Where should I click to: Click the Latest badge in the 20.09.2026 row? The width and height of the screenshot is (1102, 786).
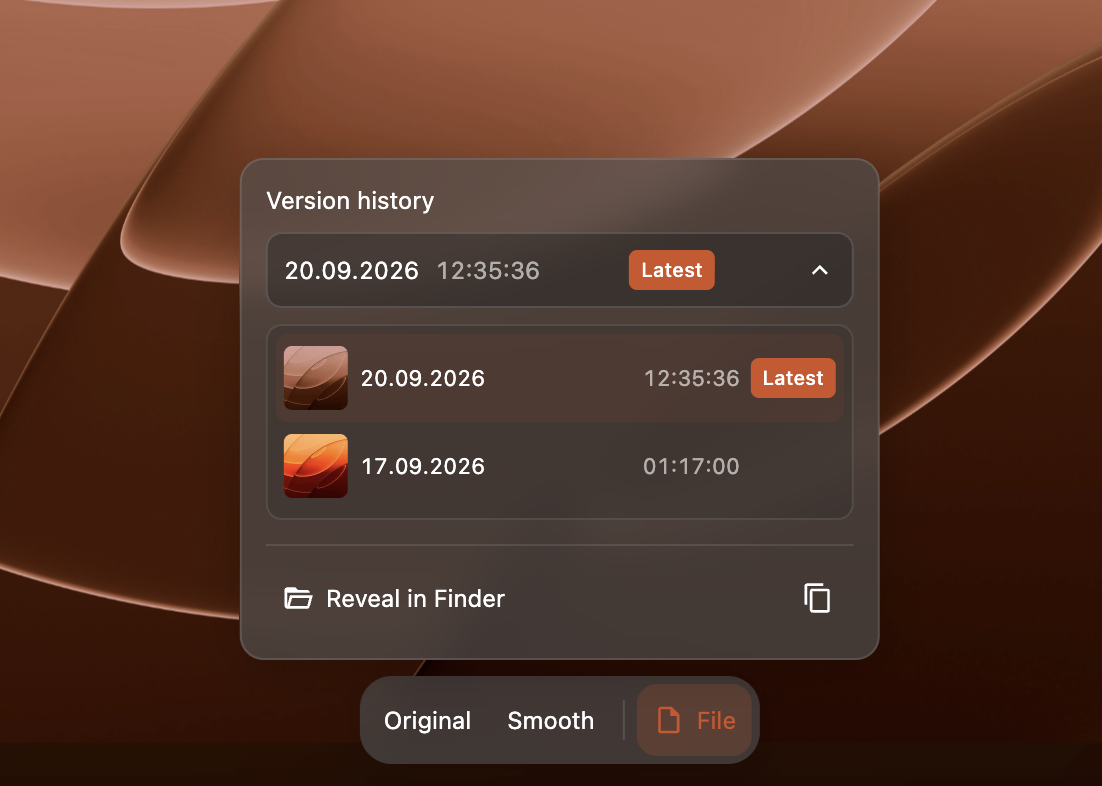tap(793, 378)
